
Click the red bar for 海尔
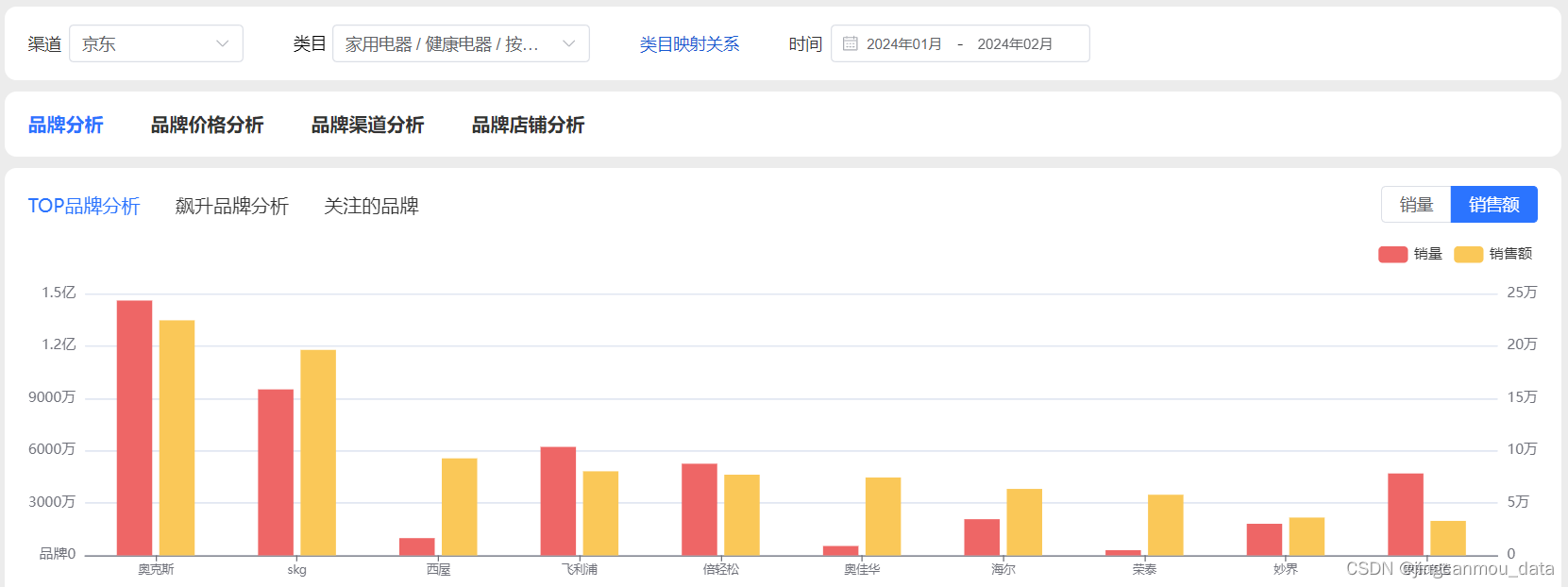click(982, 537)
